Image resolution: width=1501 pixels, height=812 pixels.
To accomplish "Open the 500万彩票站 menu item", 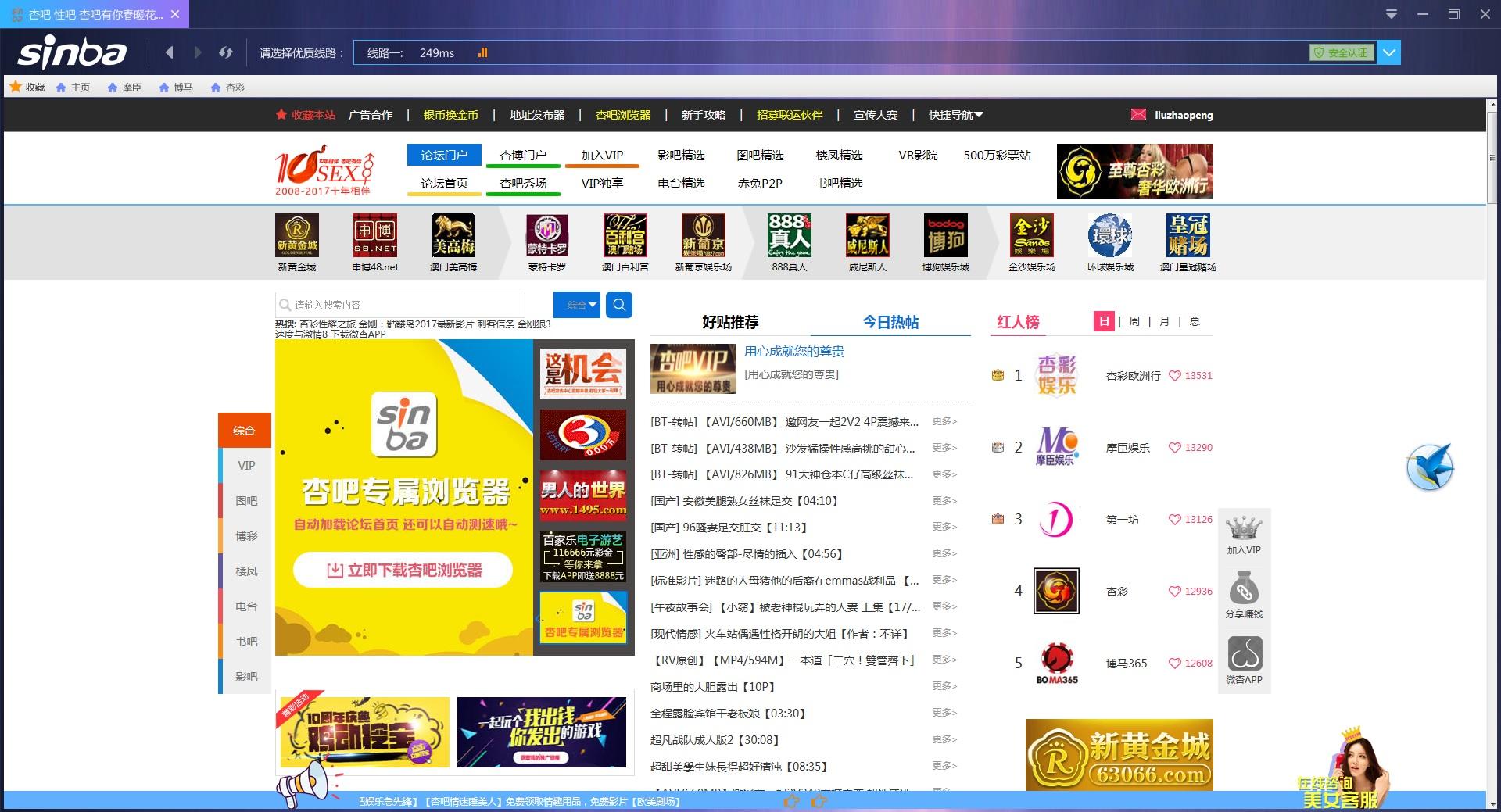I will point(997,155).
